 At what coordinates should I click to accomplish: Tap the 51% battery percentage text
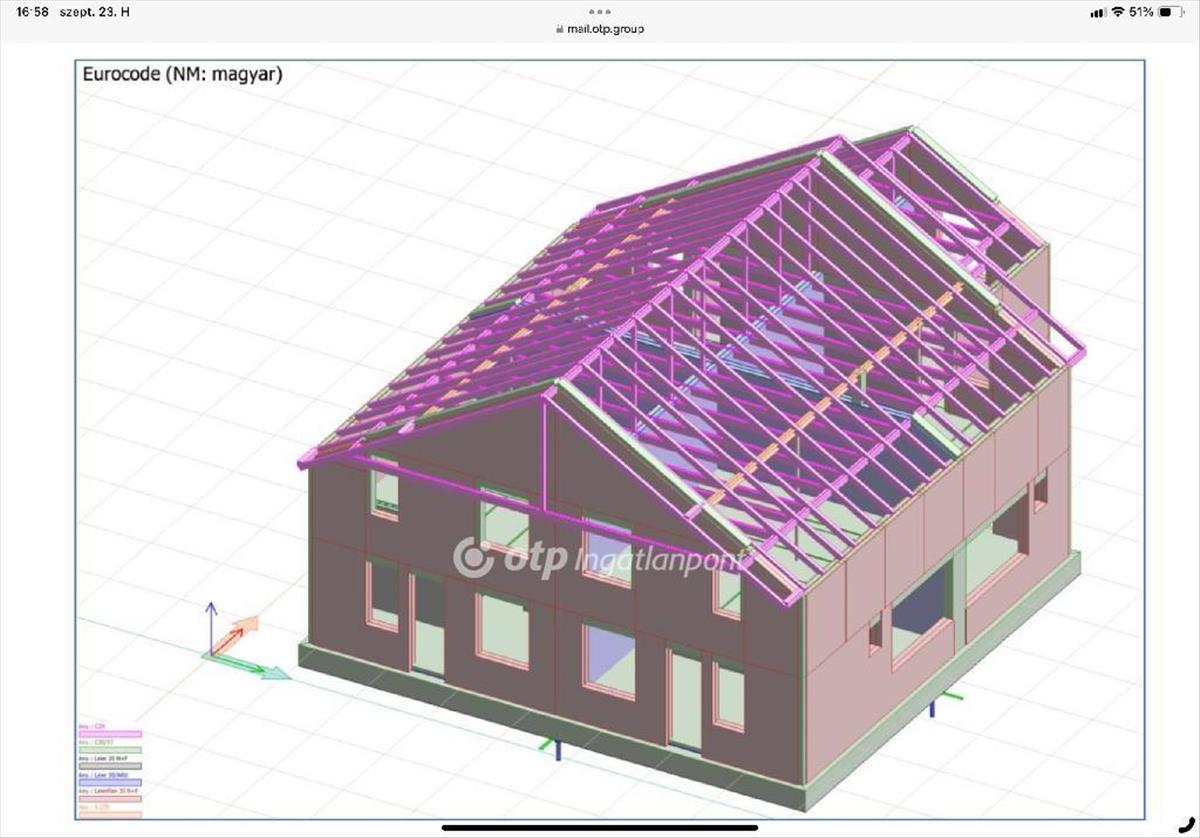[1141, 12]
